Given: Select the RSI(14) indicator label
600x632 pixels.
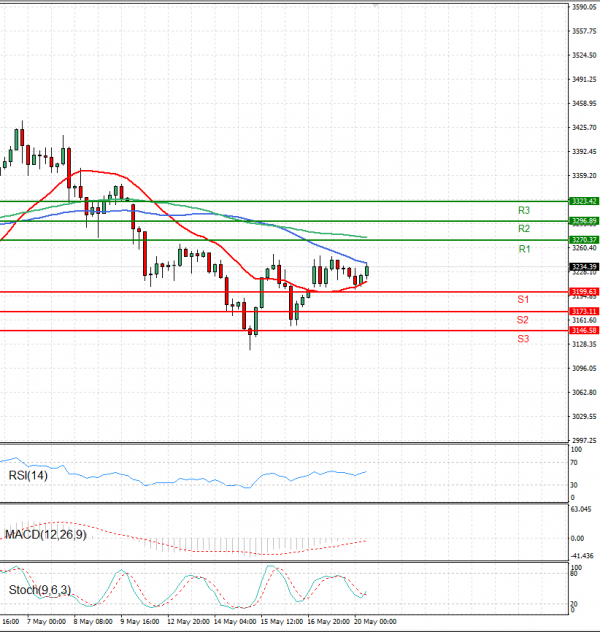Looking at the screenshot, I should pos(29,475).
